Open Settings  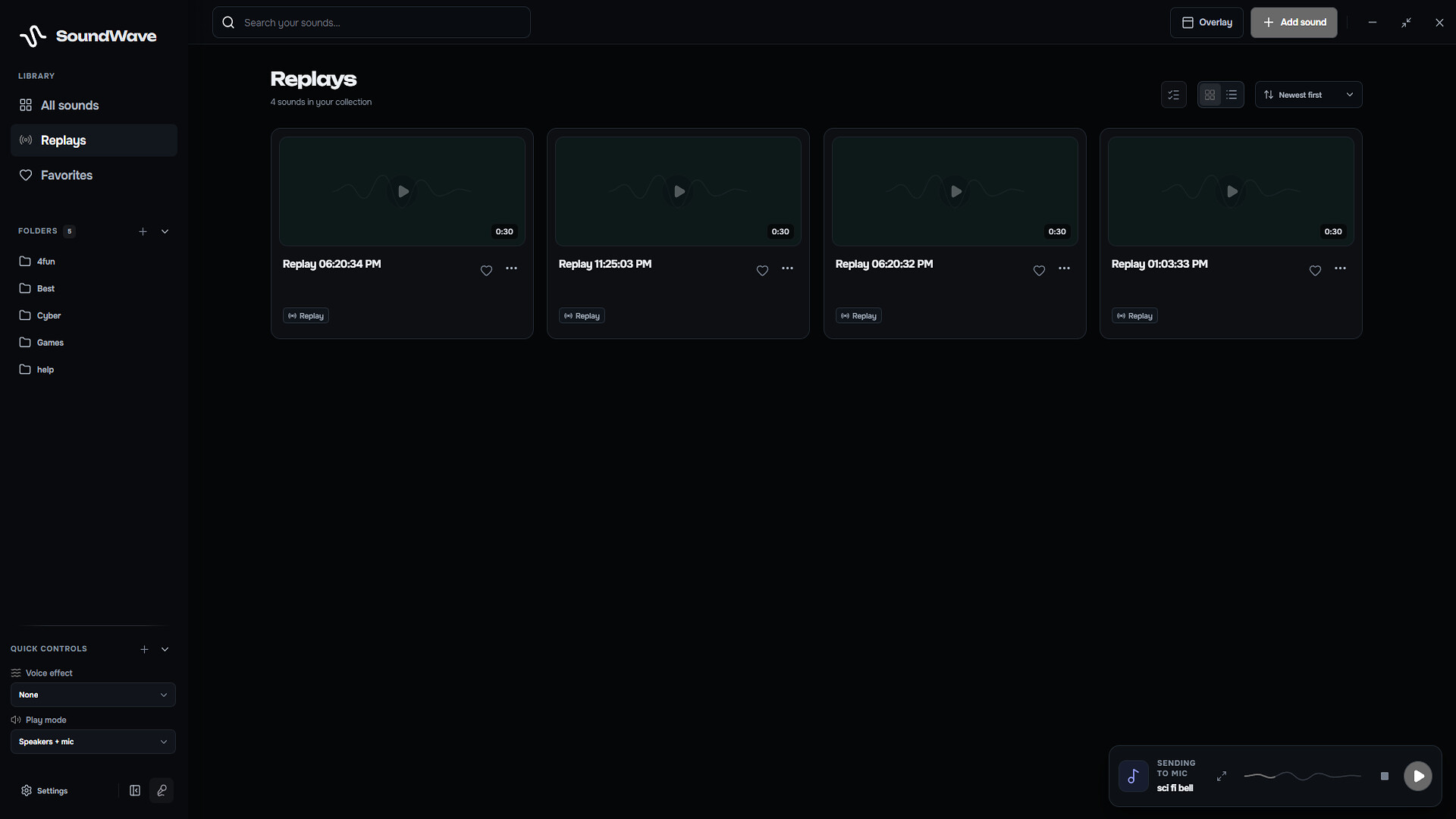44,791
